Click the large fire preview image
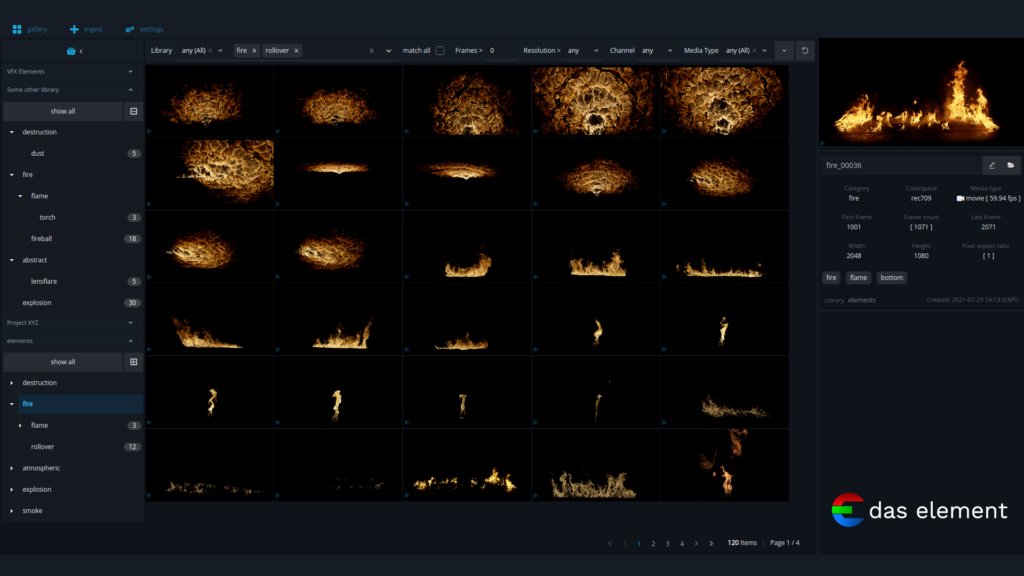The height and width of the screenshot is (576, 1024). [921, 92]
